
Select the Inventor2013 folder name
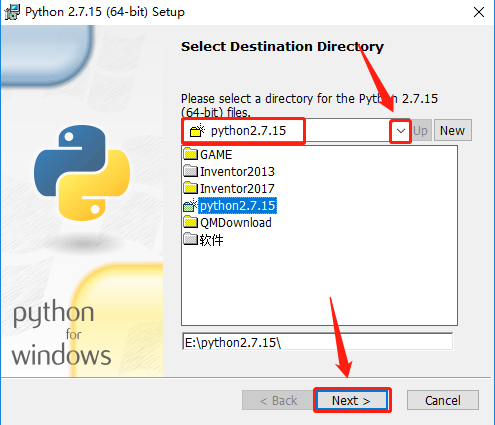click(x=237, y=172)
